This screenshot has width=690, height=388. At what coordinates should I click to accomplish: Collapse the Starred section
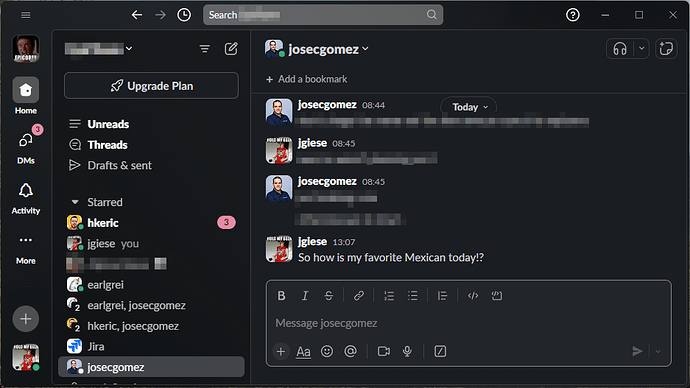click(75, 202)
